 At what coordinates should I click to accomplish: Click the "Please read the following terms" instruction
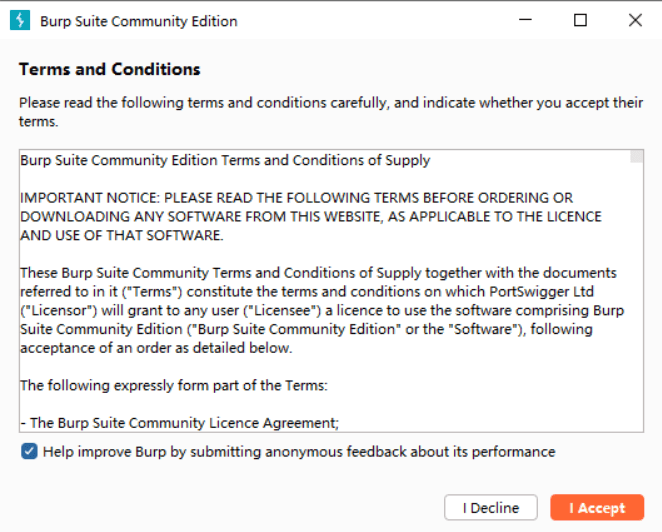pos(330,103)
